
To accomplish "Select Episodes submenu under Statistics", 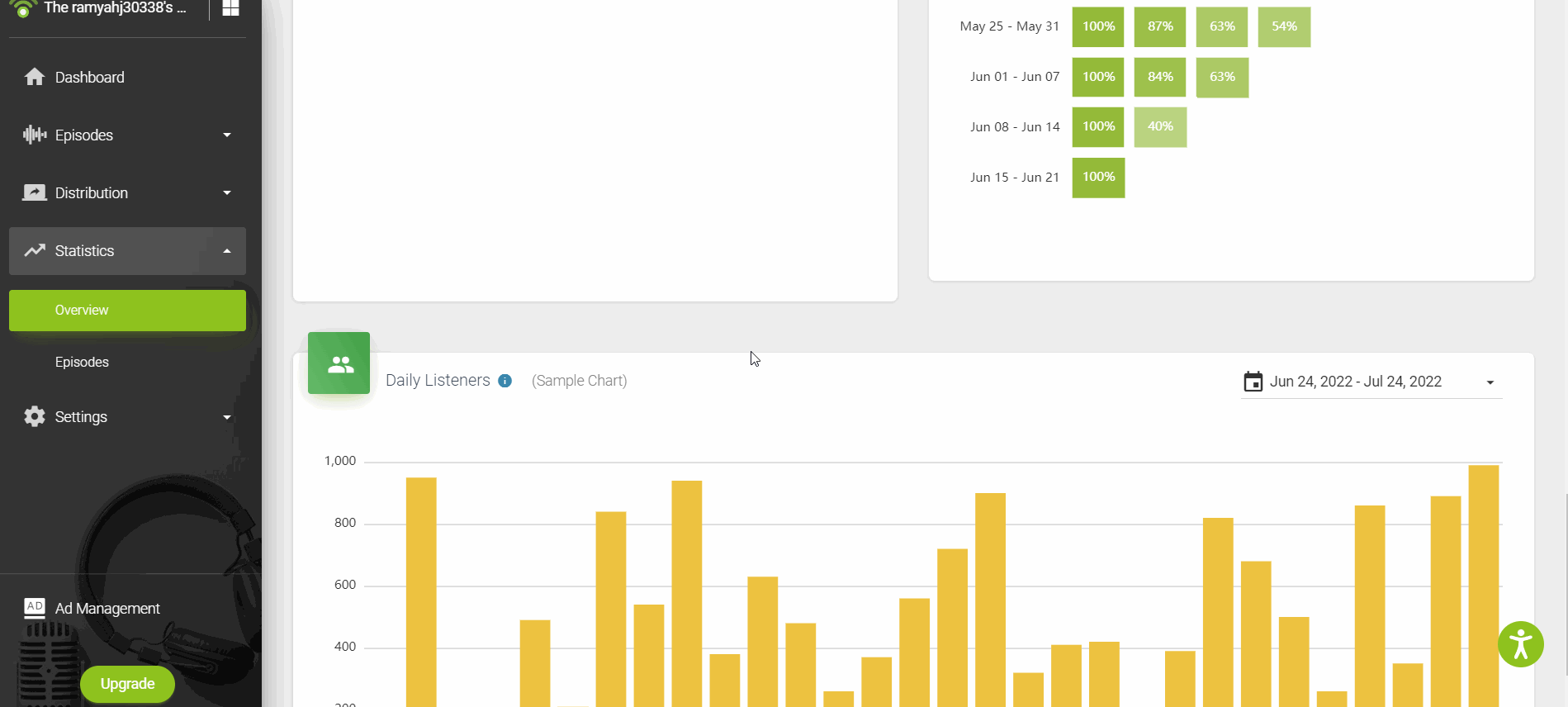I will pyautogui.click(x=82, y=362).
